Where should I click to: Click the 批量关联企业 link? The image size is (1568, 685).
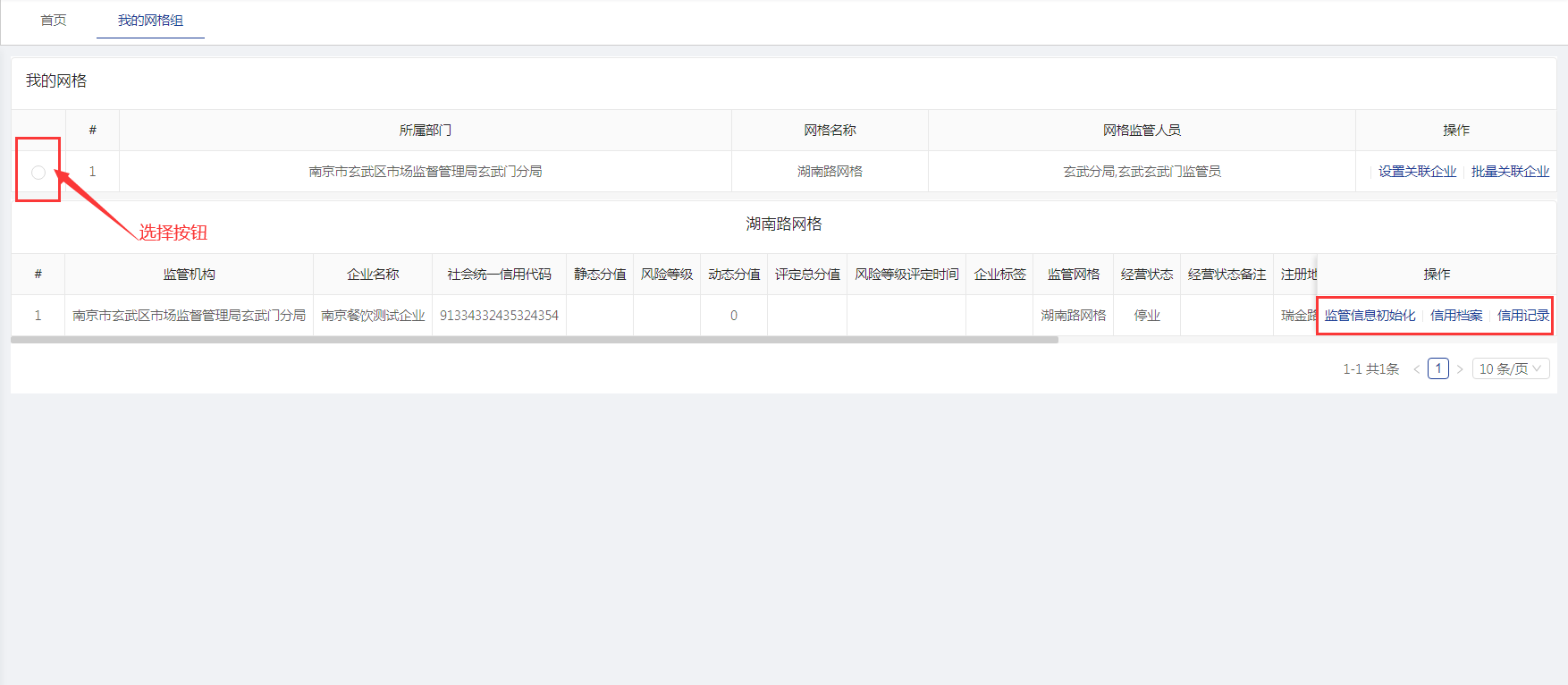tap(1510, 172)
